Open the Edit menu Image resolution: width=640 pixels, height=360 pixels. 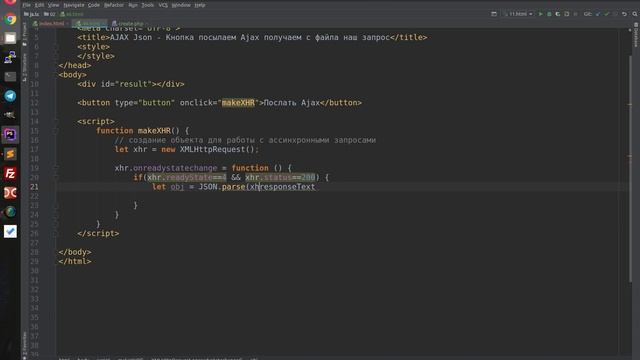tap(39, 5)
